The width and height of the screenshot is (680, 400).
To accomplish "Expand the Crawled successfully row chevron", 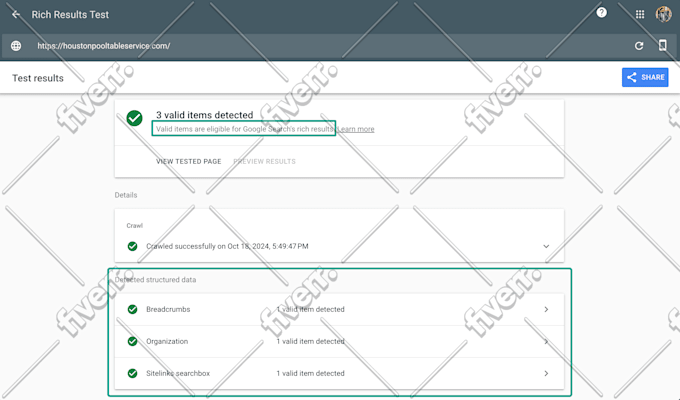I will 546,246.
